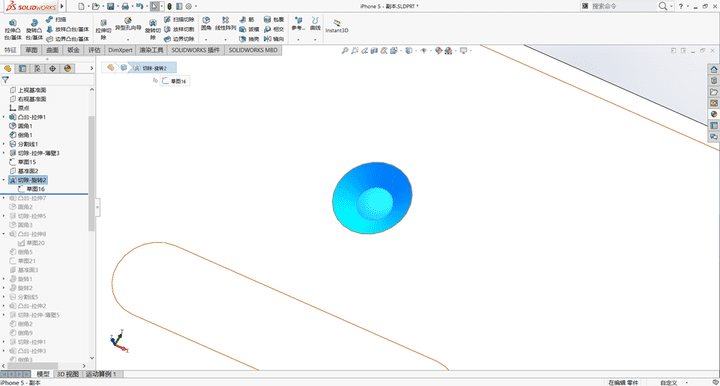The width and height of the screenshot is (720, 386).
Task: Expand the 切除-拉伸-薄壁3 feature node
Action: 4,153
